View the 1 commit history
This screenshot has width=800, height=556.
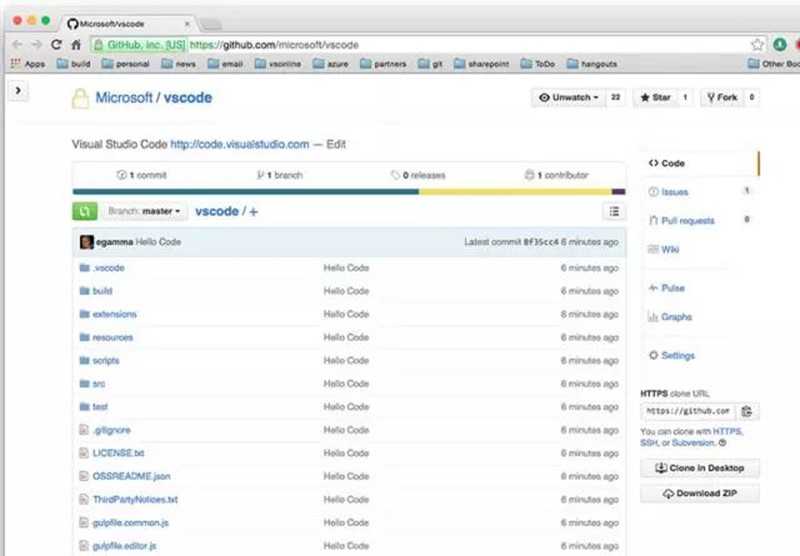point(141,175)
